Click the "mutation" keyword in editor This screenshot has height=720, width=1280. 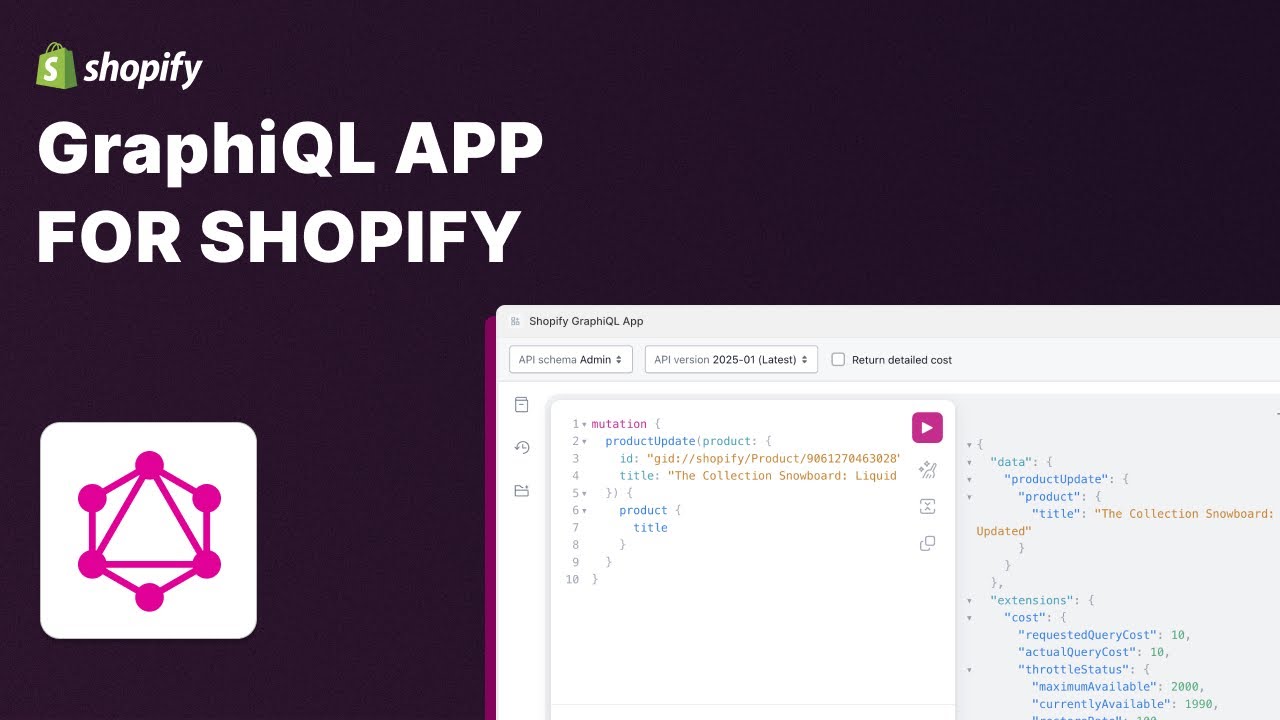pos(619,424)
